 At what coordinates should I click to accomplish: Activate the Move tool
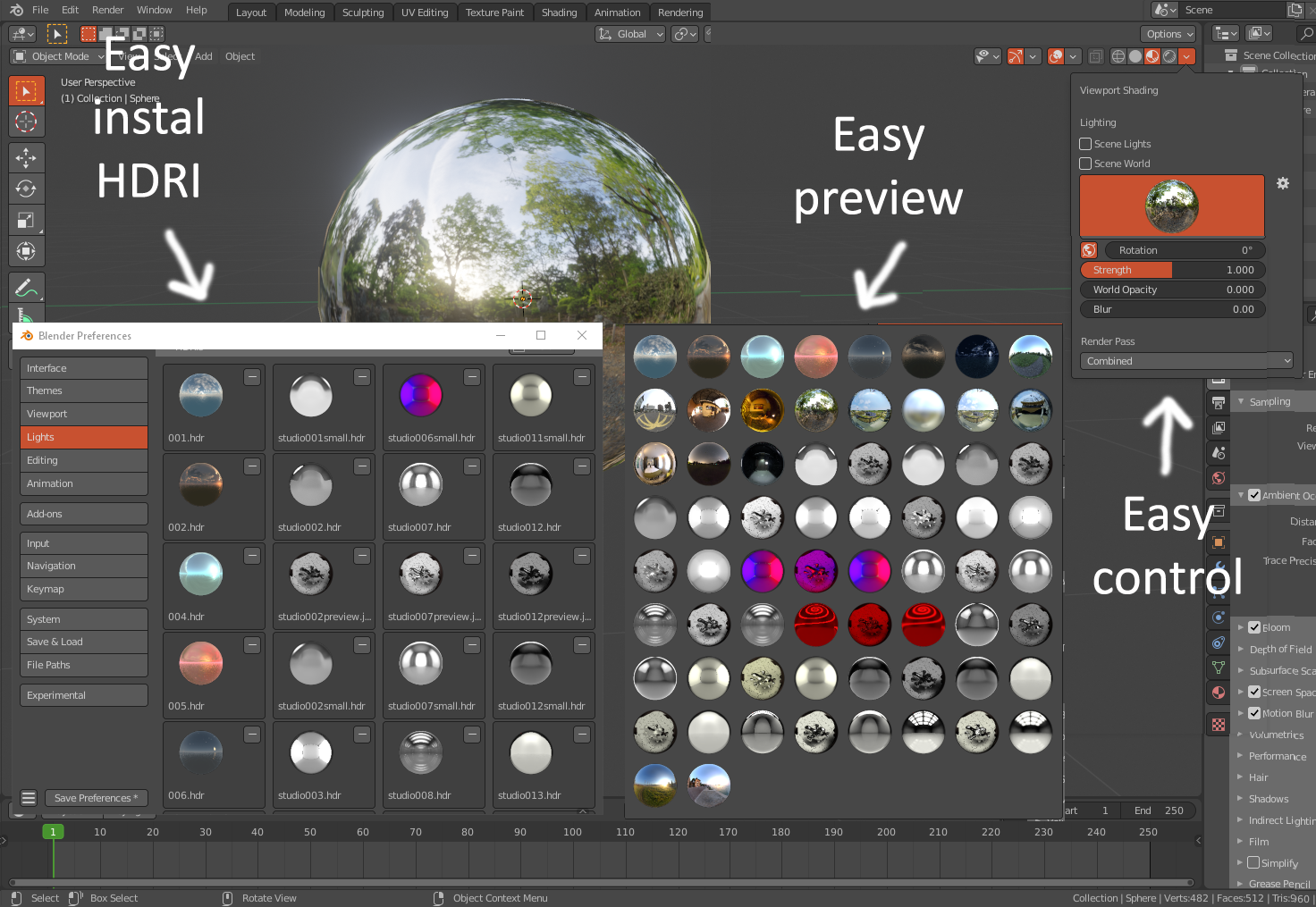26,158
